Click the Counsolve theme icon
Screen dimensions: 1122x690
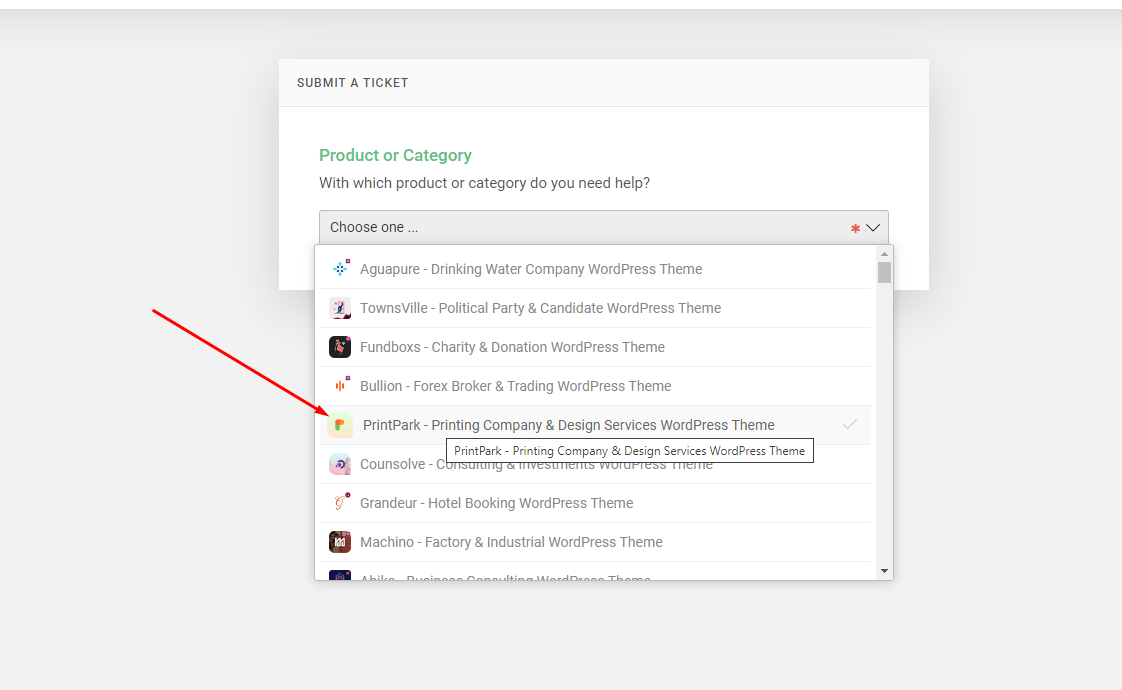pyautogui.click(x=340, y=464)
